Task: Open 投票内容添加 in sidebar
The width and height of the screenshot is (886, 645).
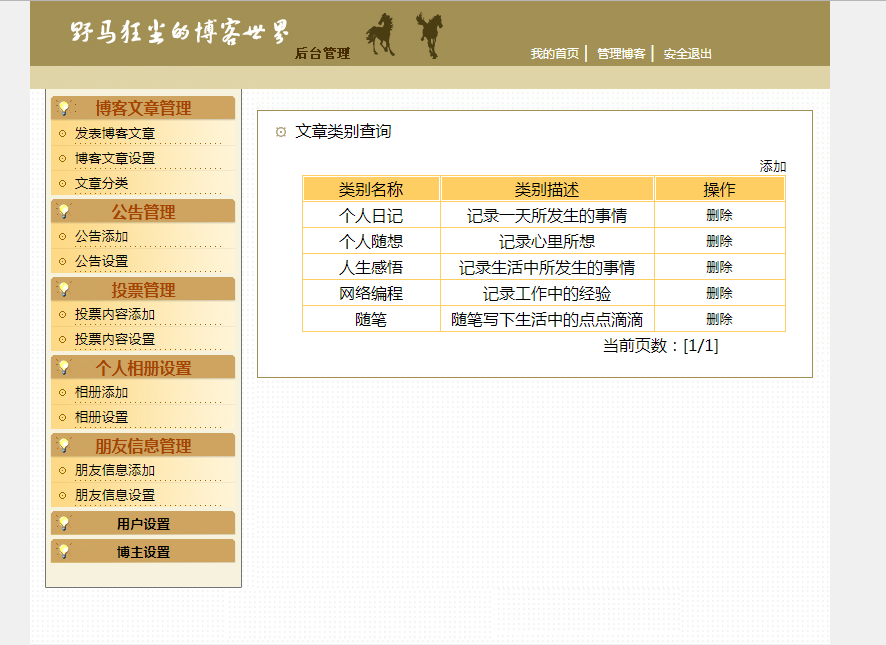Action: 115,314
